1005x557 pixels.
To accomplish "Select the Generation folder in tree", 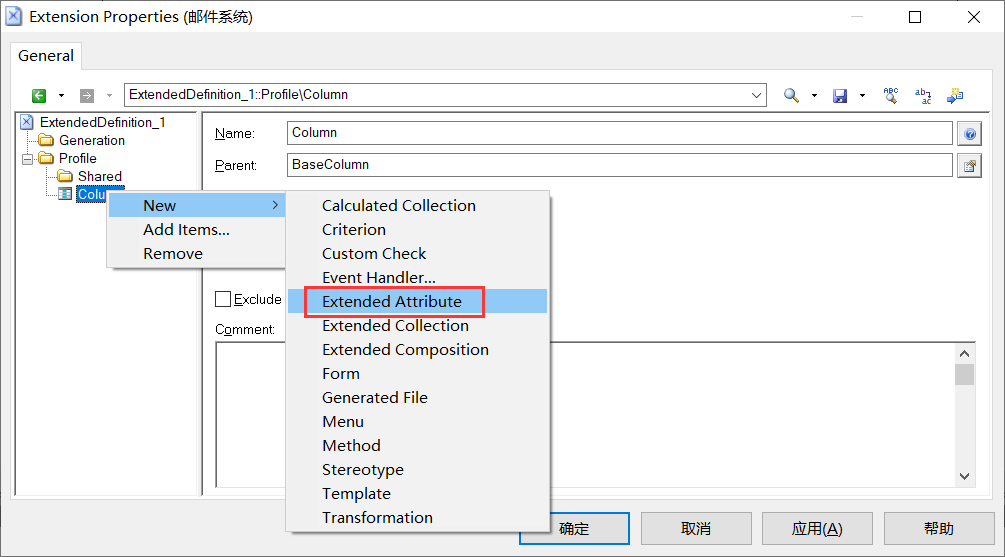I will coord(92,140).
